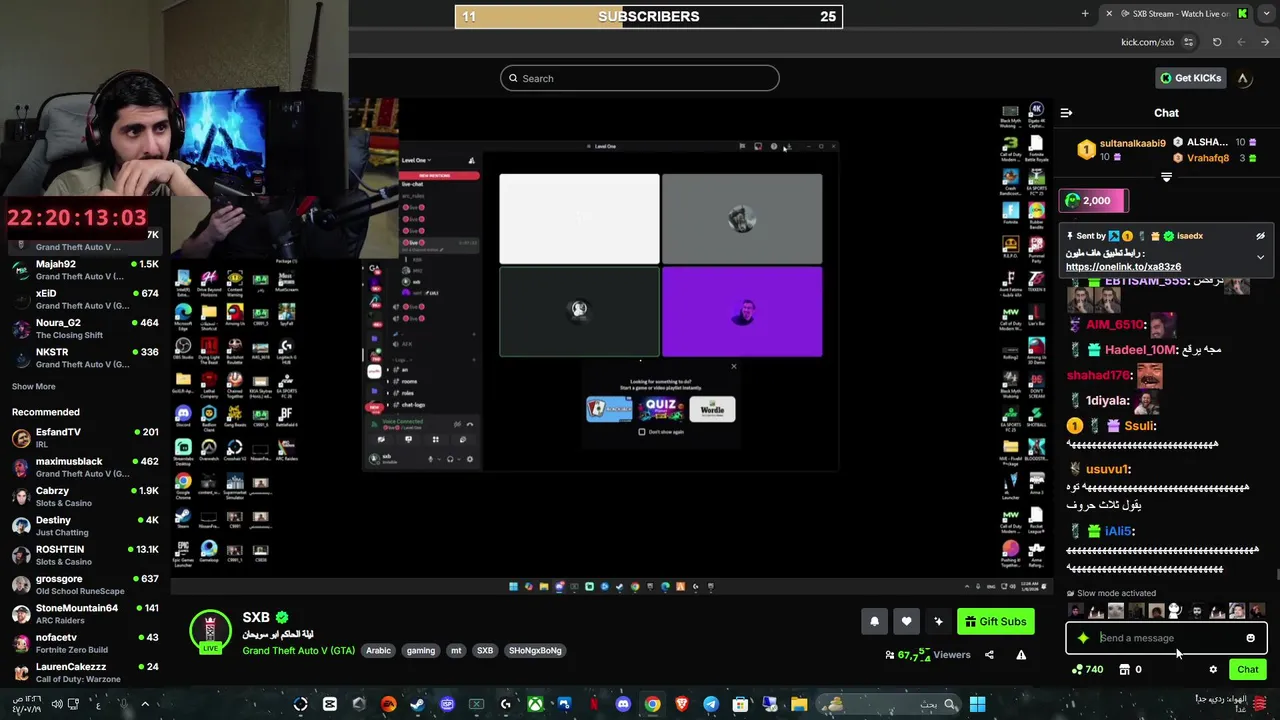This screenshot has height=720, width=1280.
Task: Open Cabrzy recommended channel
Action: (x=85, y=497)
